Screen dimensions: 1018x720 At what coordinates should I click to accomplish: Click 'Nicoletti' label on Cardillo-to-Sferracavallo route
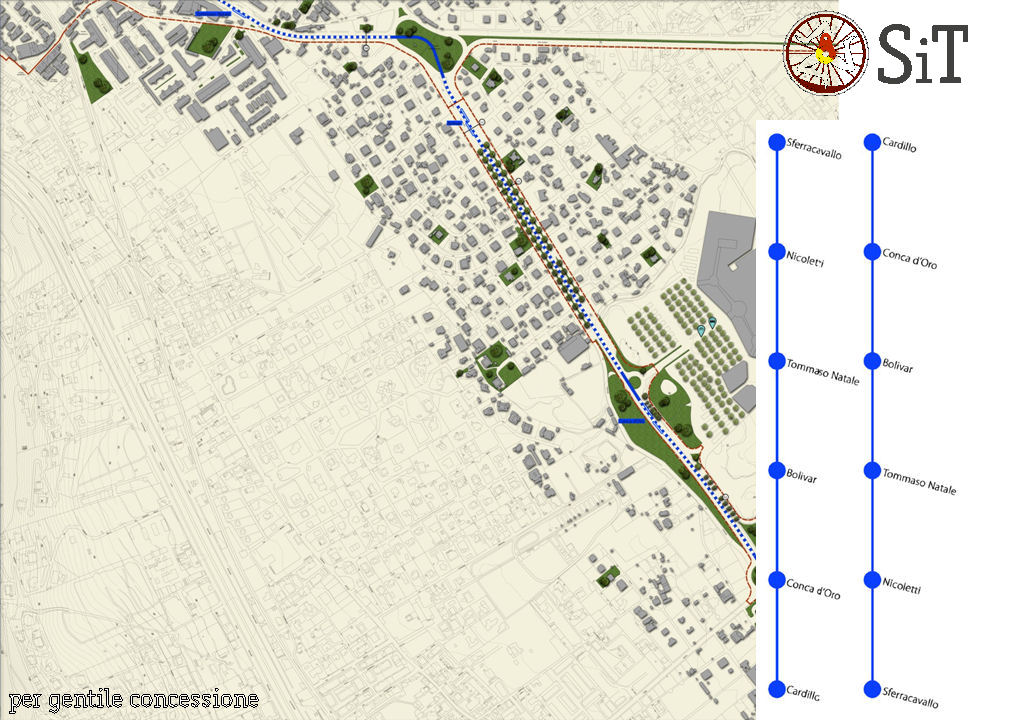[902, 586]
